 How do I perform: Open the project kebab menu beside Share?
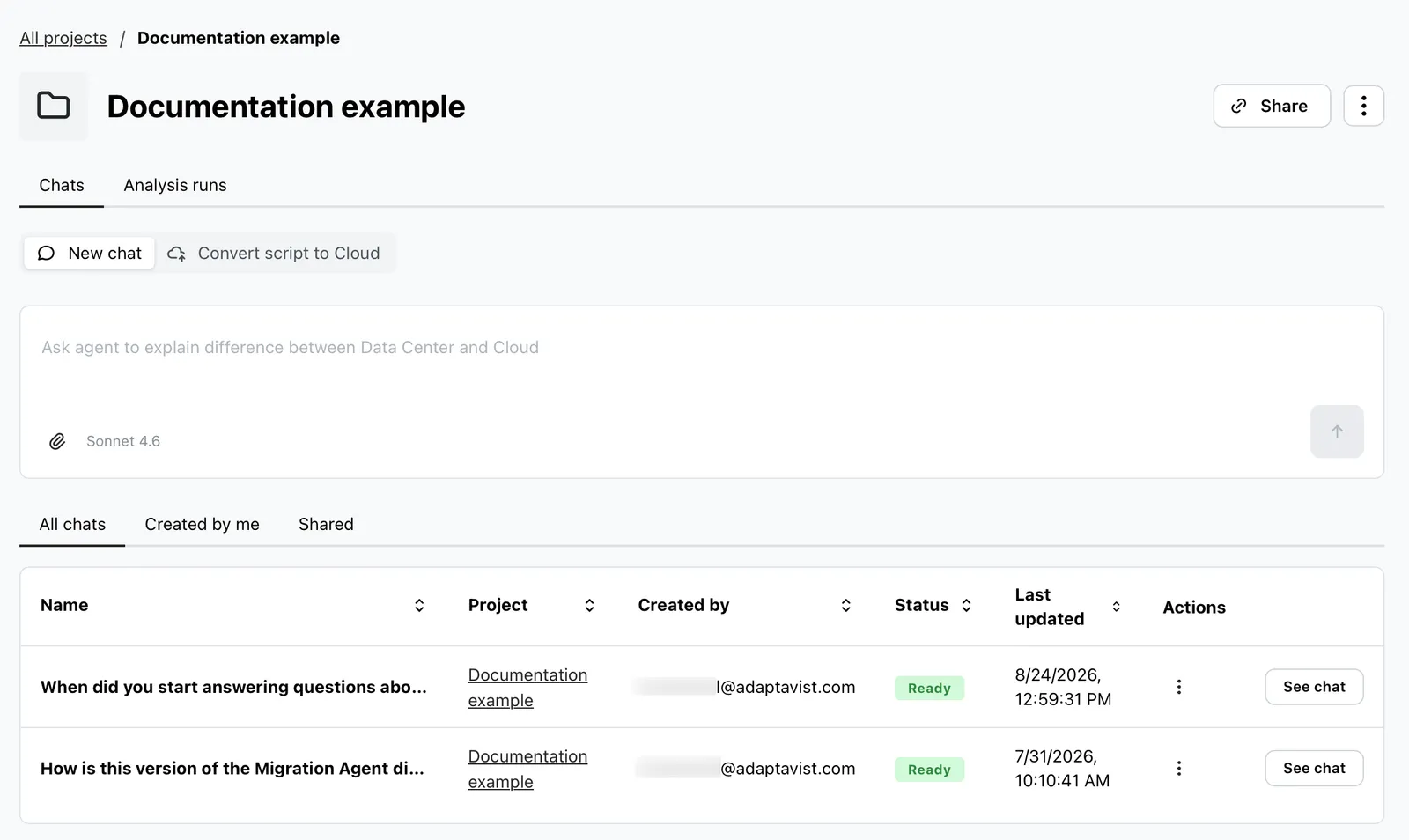(x=1363, y=106)
